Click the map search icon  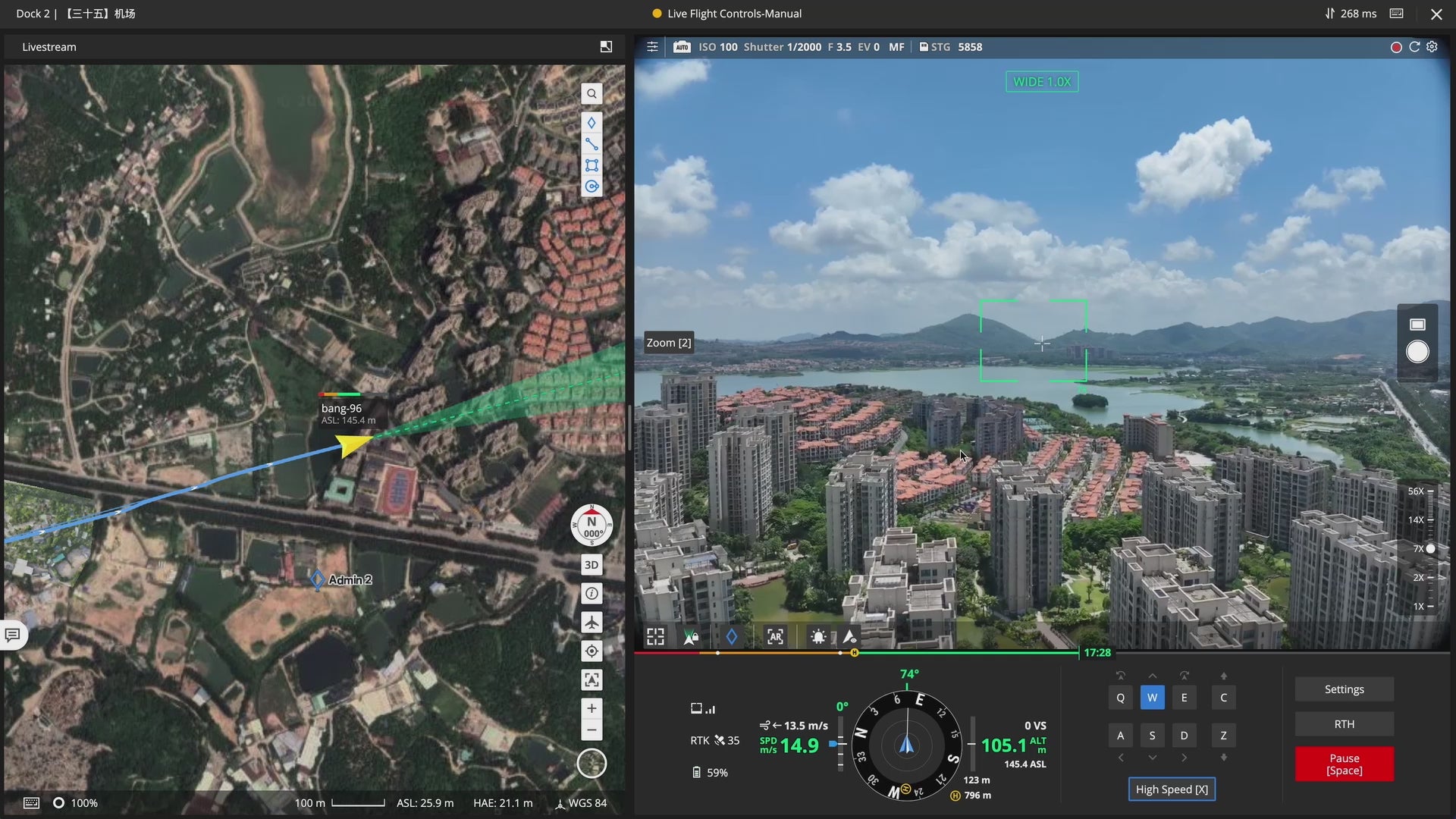pos(591,94)
